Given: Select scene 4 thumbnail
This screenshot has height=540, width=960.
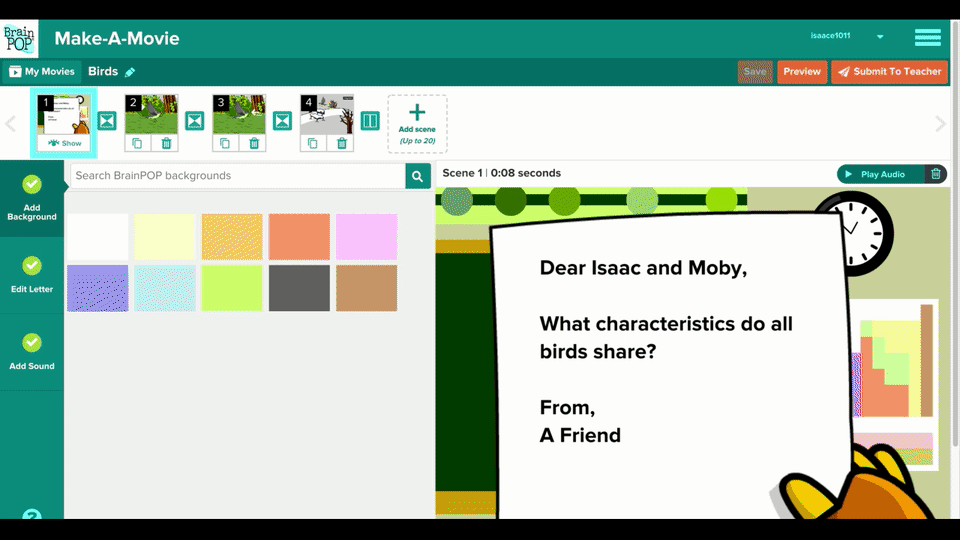Looking at the screenshot, I should (x=327, y=114).
